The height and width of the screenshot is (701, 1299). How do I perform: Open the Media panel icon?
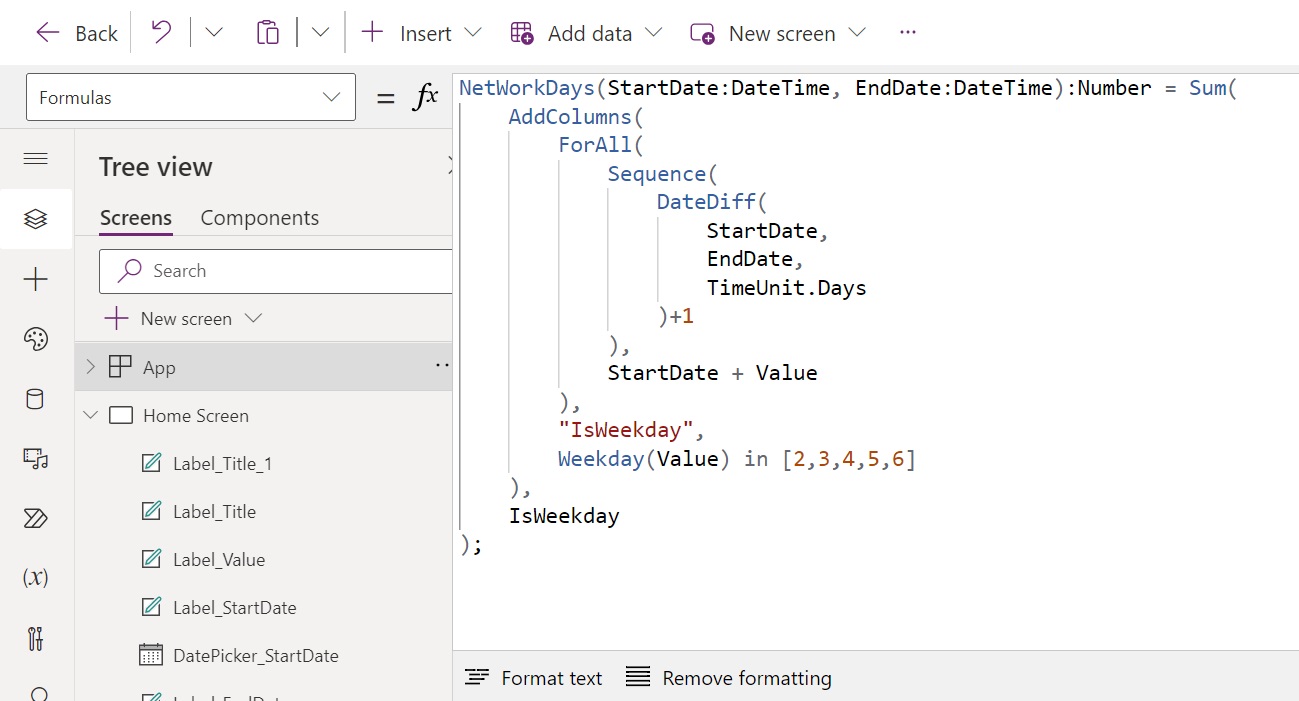pyautogui.click(x=36, y=459)
